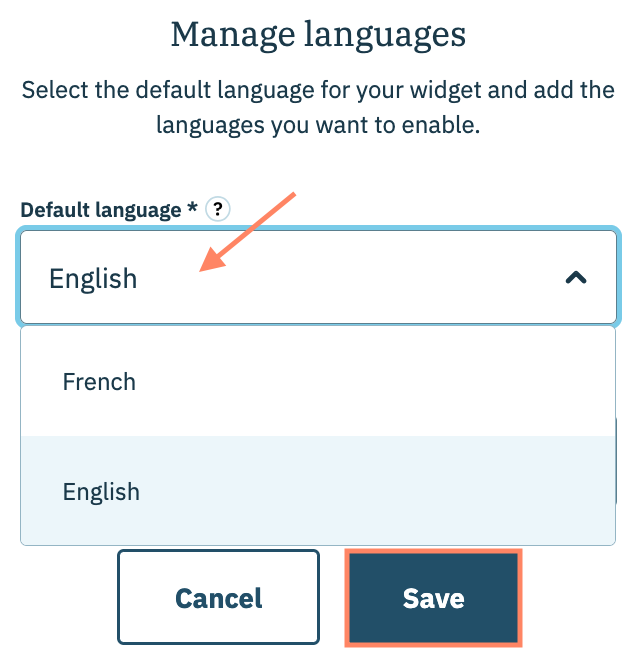
Task: Toggle the Default language dropdown arrow
Action: [x=576, y=278]
